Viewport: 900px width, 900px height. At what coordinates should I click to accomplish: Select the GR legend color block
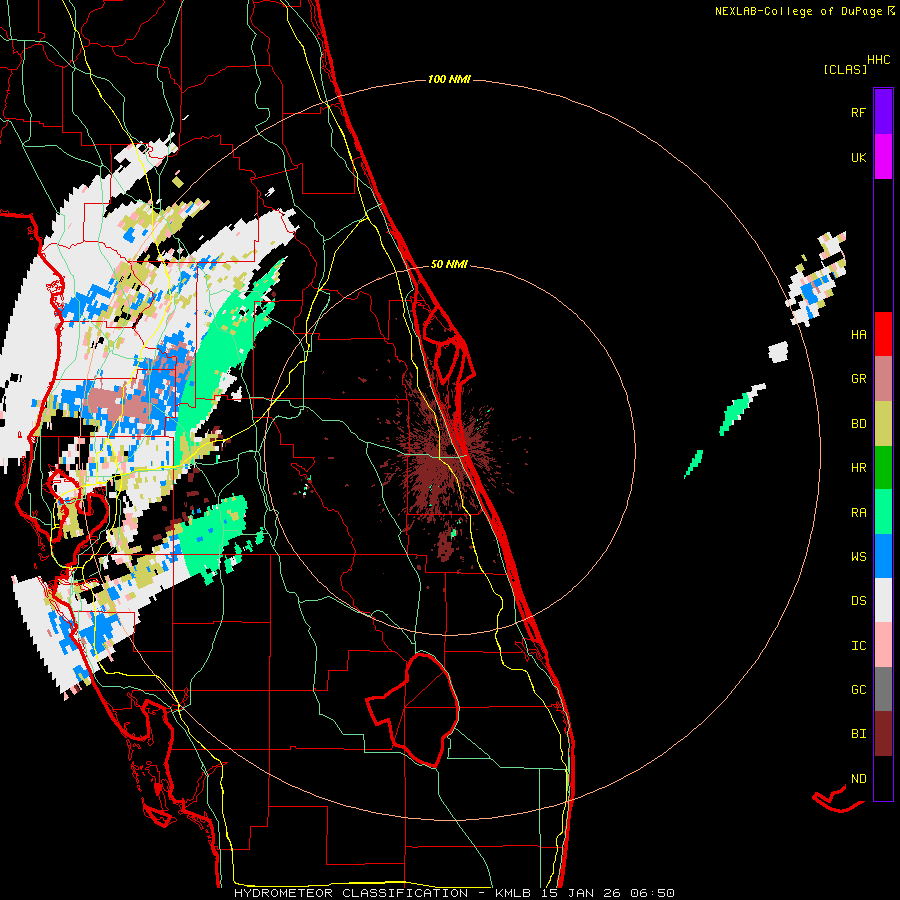[x=883, y=379]
